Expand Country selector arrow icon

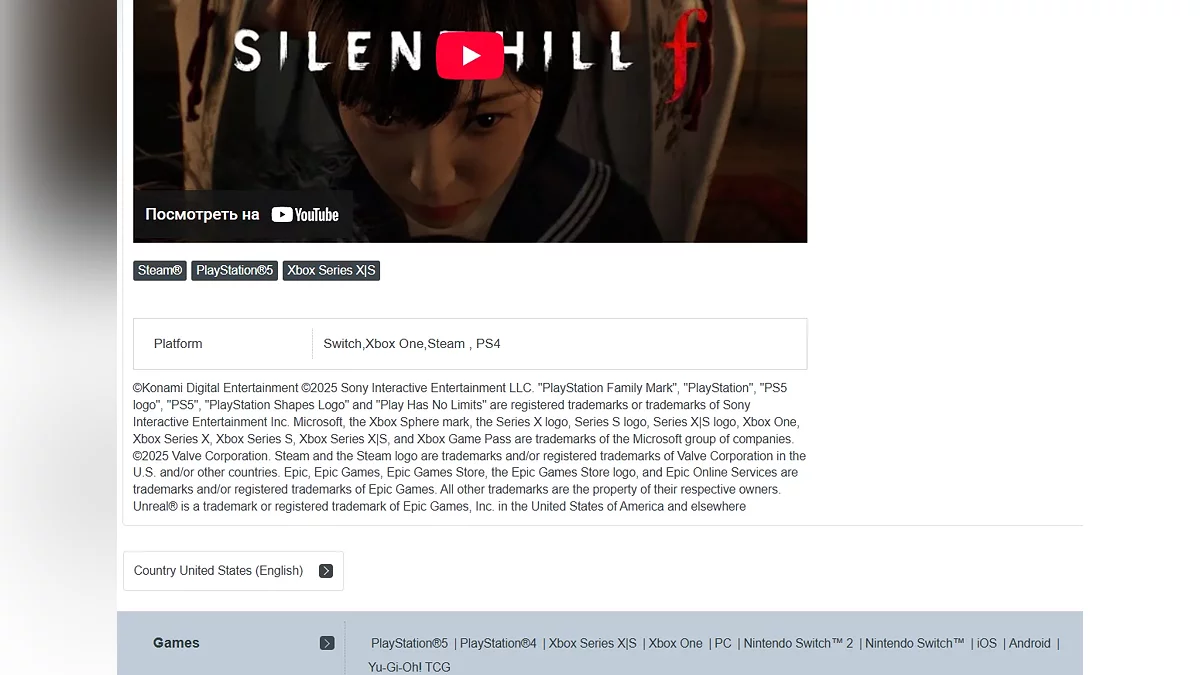(x=326, y=571)
